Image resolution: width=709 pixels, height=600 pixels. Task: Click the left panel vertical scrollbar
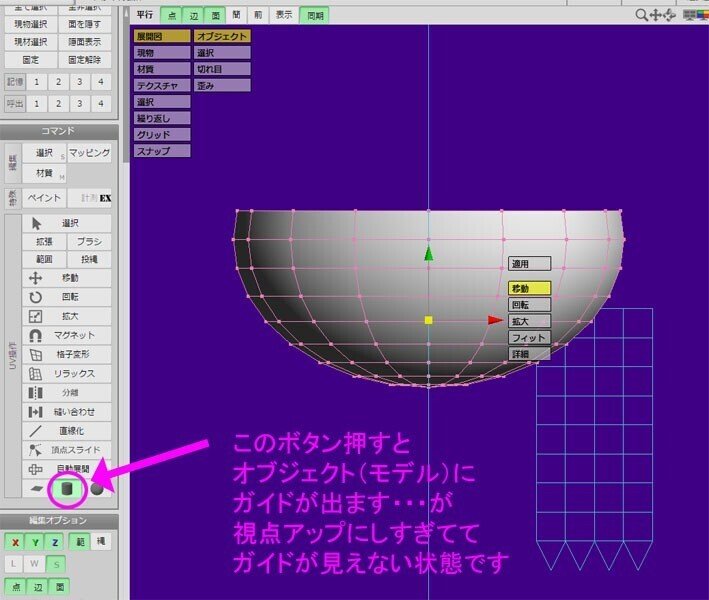click(x=125, y=86)
